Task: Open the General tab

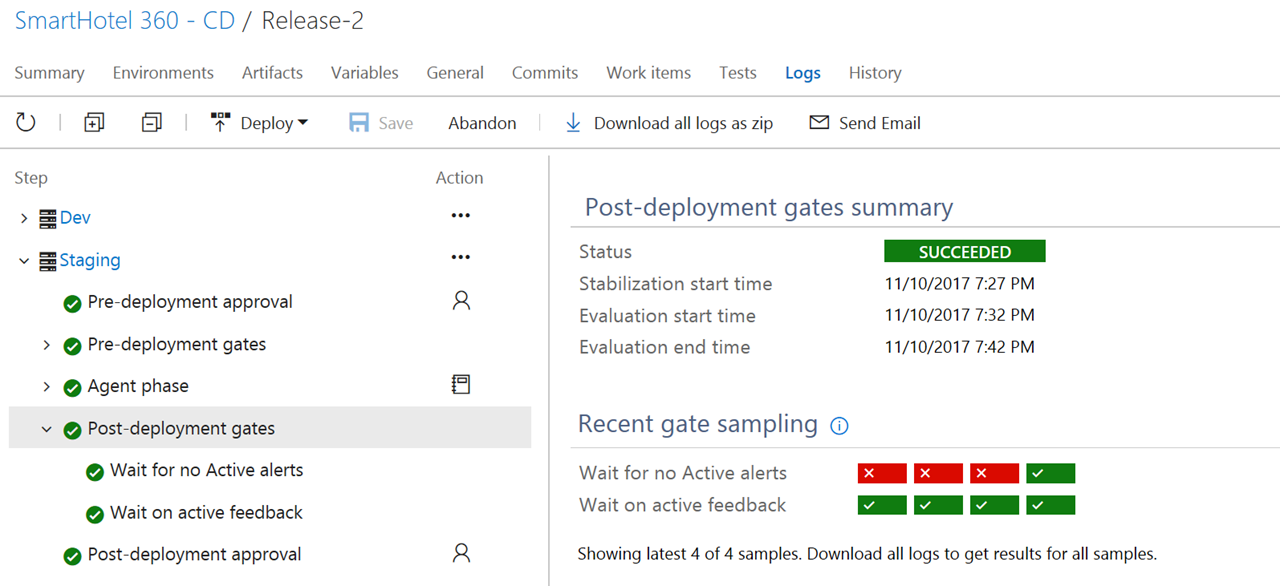Action: click(455, 73)
